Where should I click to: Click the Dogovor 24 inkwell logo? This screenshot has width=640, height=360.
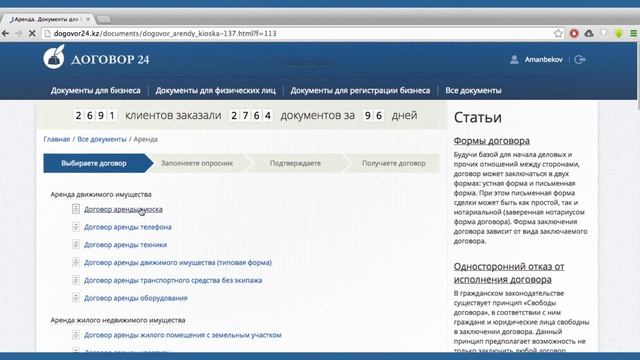point(54,57)
